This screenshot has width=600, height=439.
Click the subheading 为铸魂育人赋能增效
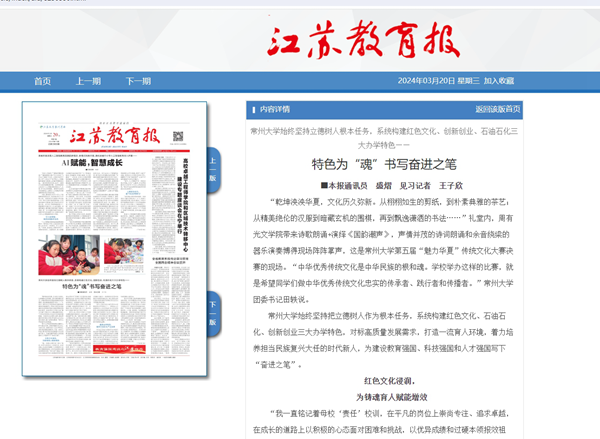pos(392,397)
